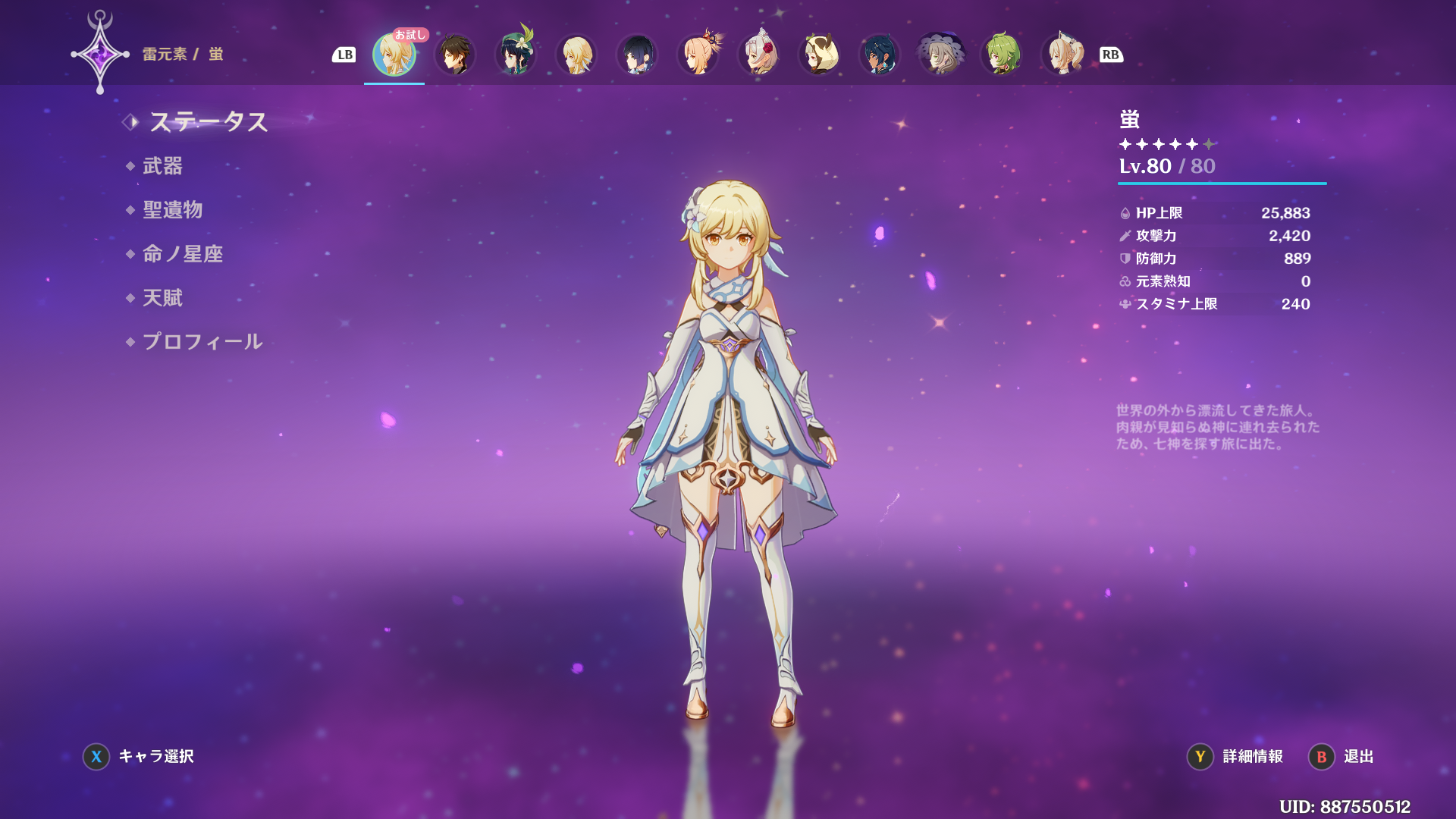Click the UID: 887550512 text
This screenshot has width=1456, height=819.
(x=1345, y=807)
